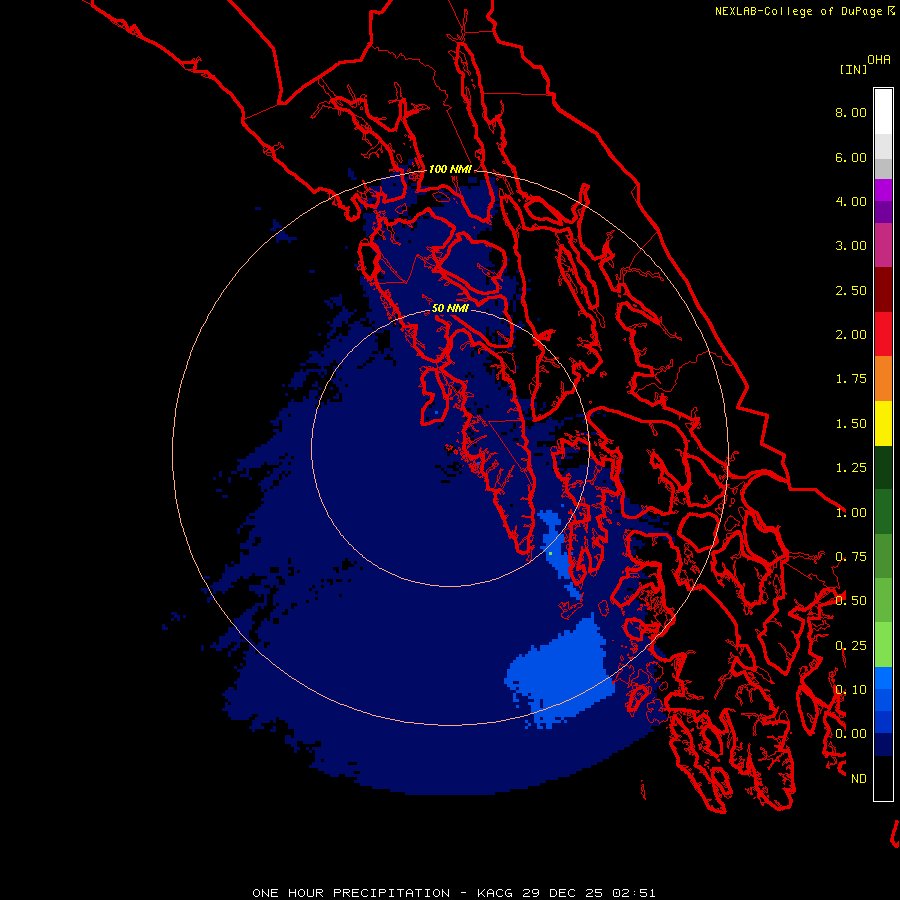Pick the bright magenta legend swatch
This screenshot has width=900, height=900.
click(x=883, y=190)
